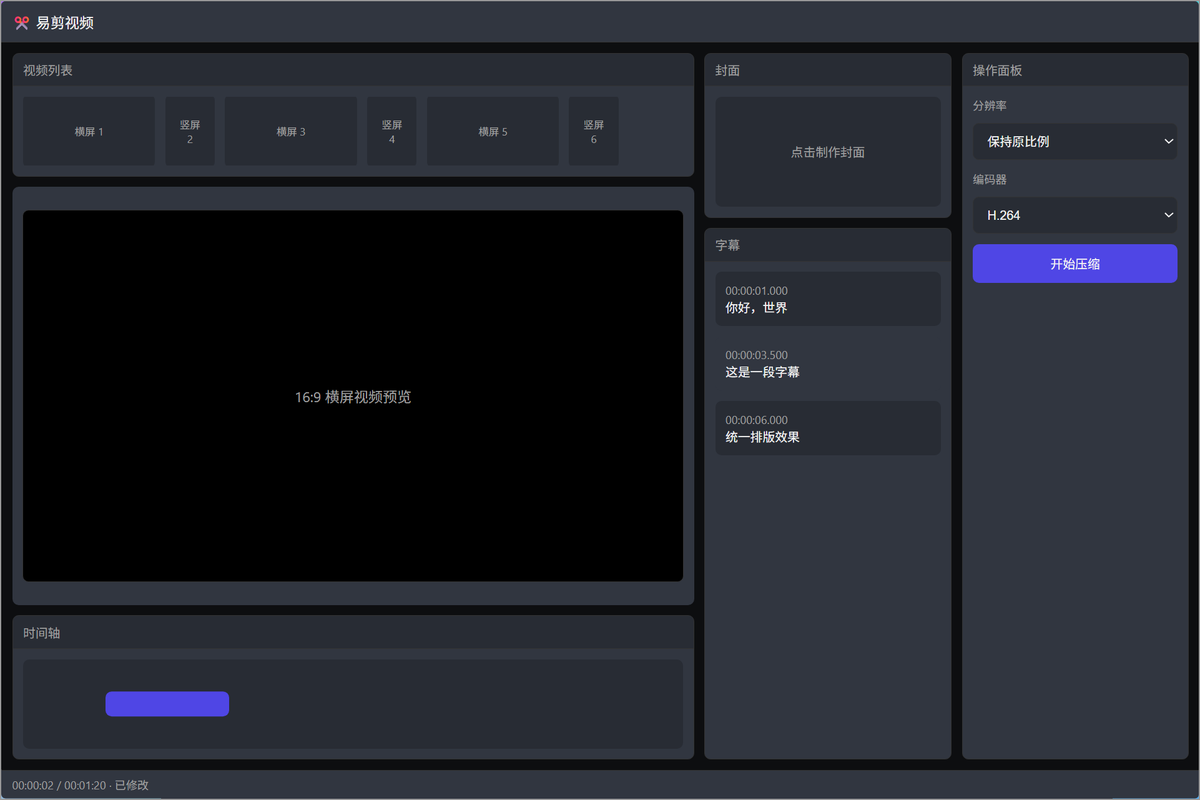1200x800 pixels.
Task: Click the 16:9 横屏视频预览 player area
Action: click(x=353, y=396)
